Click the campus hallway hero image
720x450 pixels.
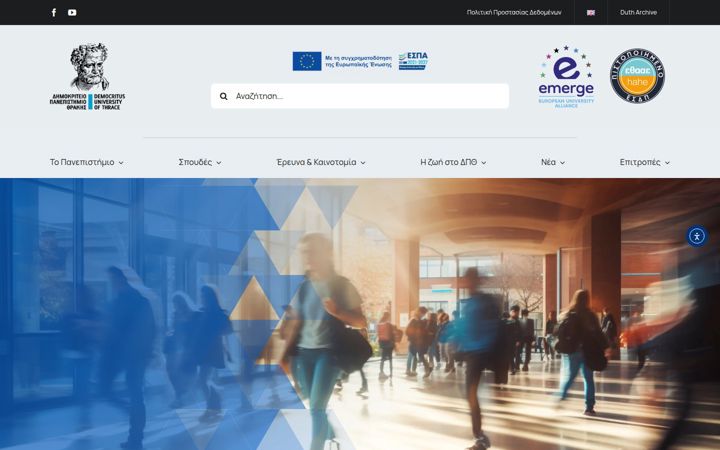coord(360,314)
